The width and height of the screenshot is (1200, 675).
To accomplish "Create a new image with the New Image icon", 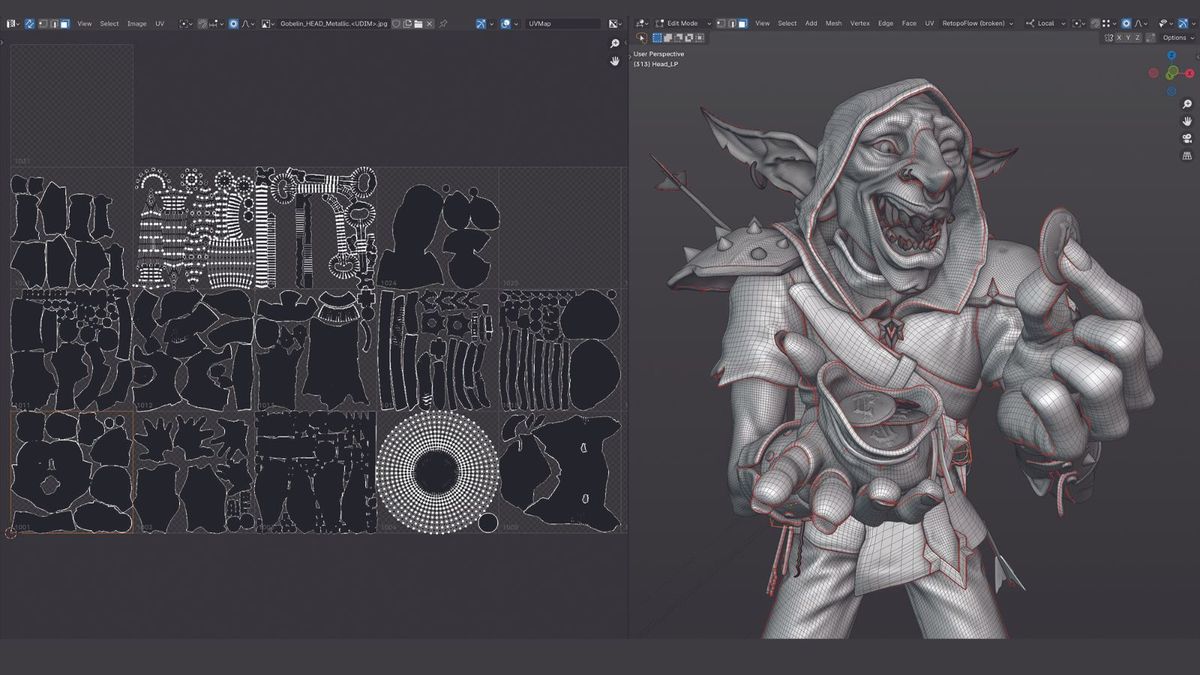I will click(x=406, y=23).
